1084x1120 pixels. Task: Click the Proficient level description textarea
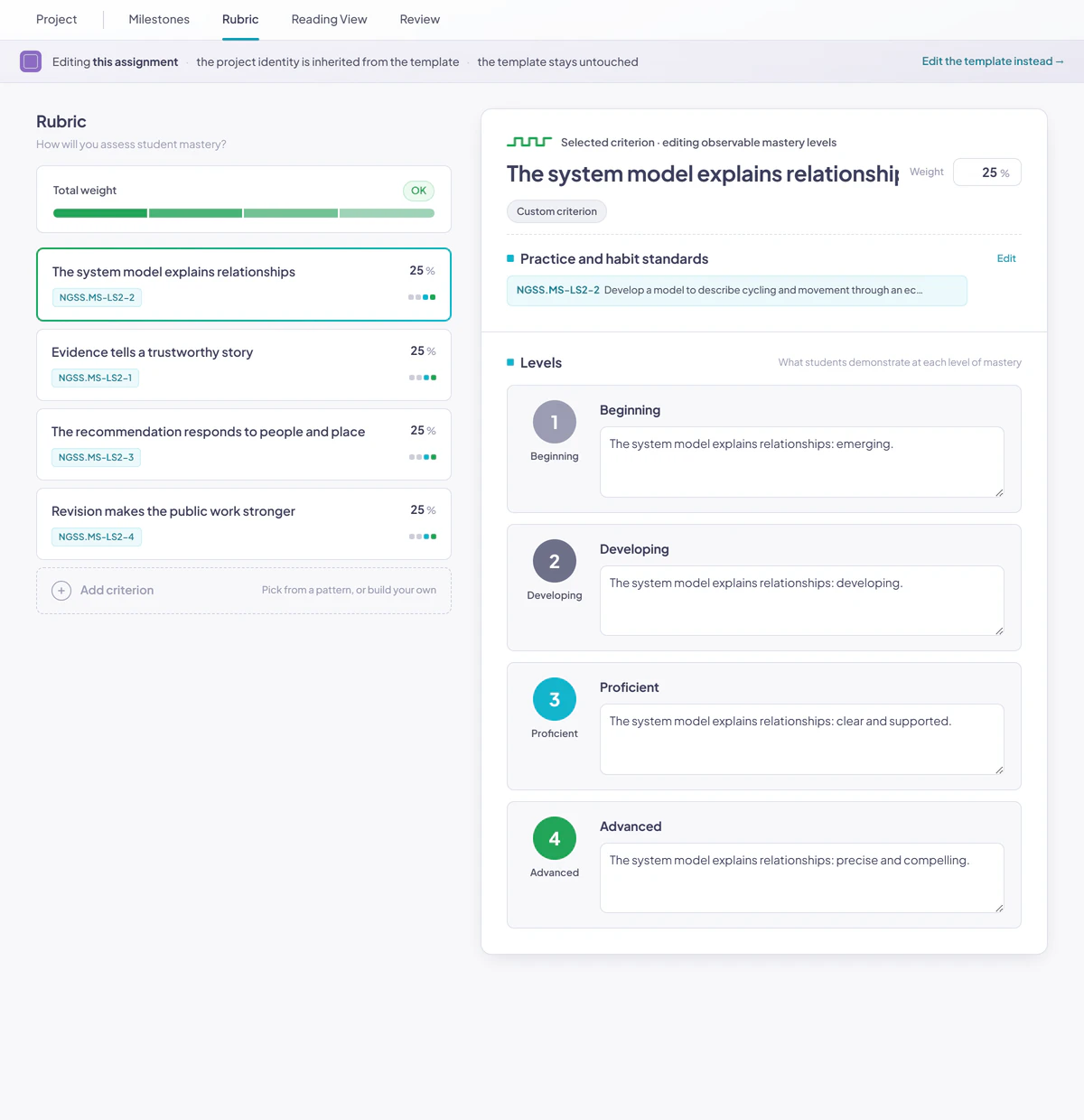pyautogui.click(x=802, y=739)
